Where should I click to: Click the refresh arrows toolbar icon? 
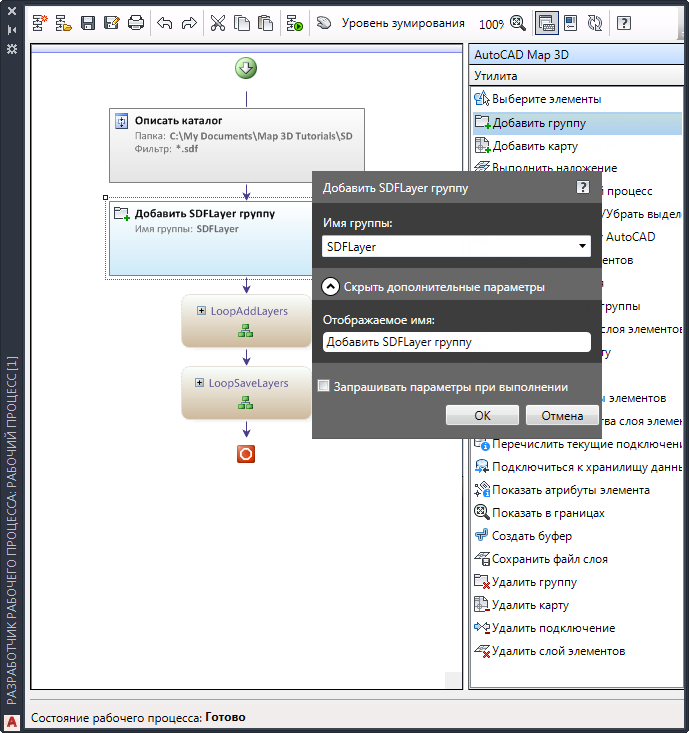click(x=595, y=22)
